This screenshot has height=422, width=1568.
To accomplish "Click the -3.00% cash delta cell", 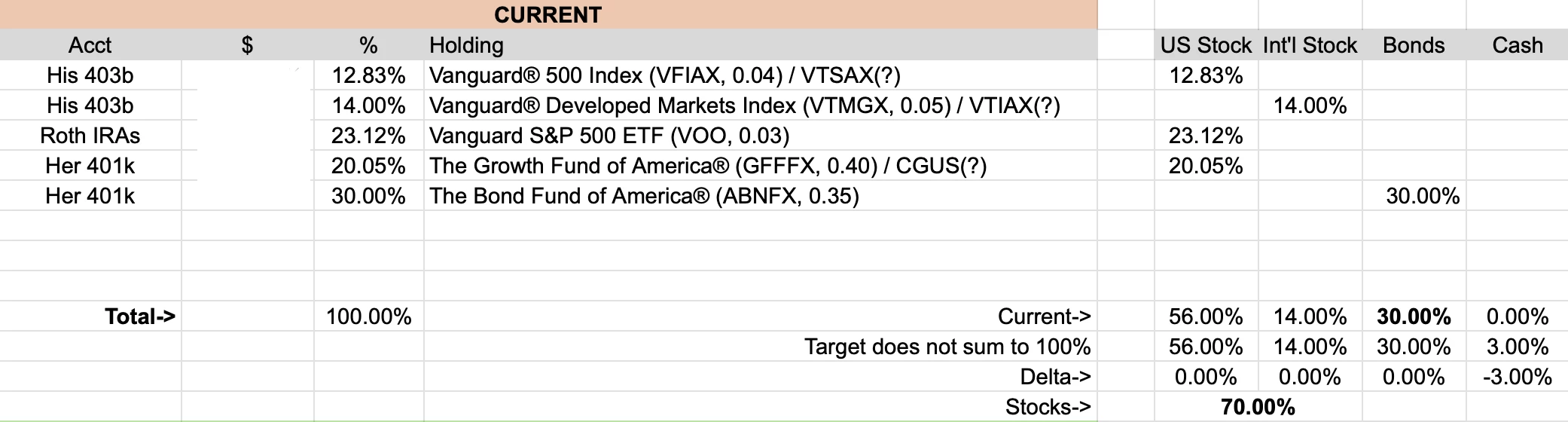I will pyautogui.click(x=1517, y=377).
